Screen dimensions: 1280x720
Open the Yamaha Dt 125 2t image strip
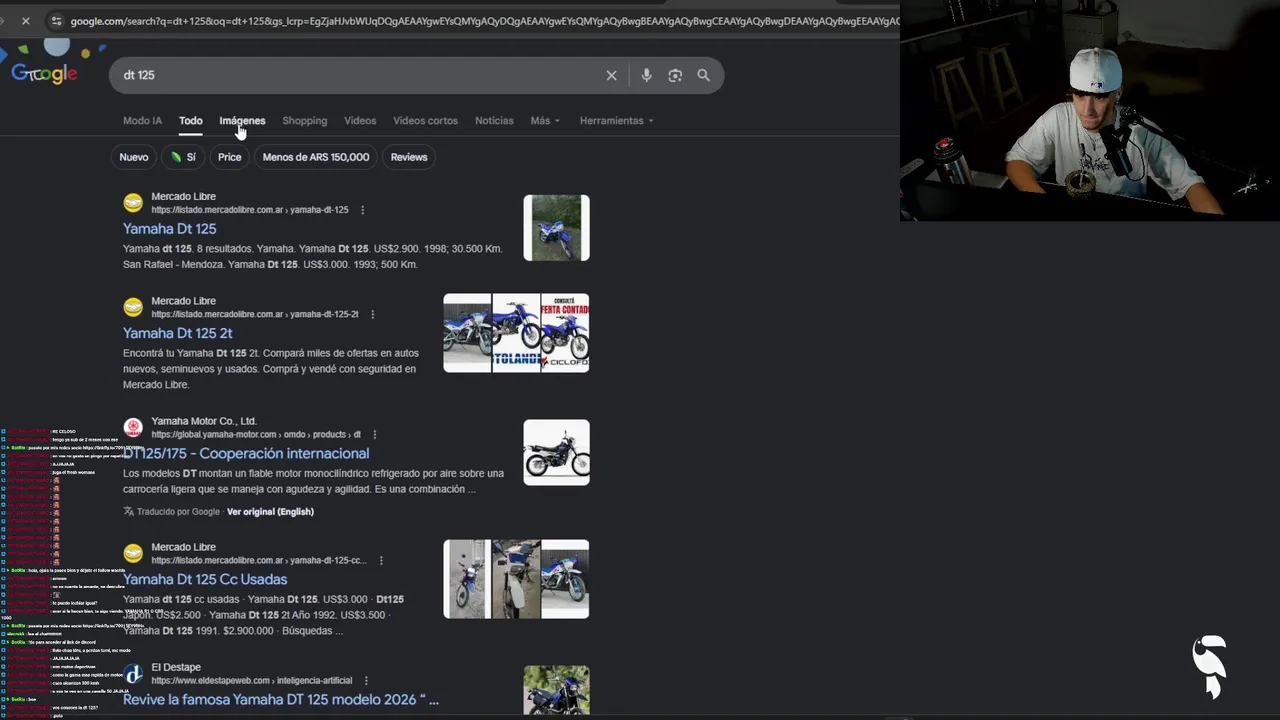click(x=516, y=333)
